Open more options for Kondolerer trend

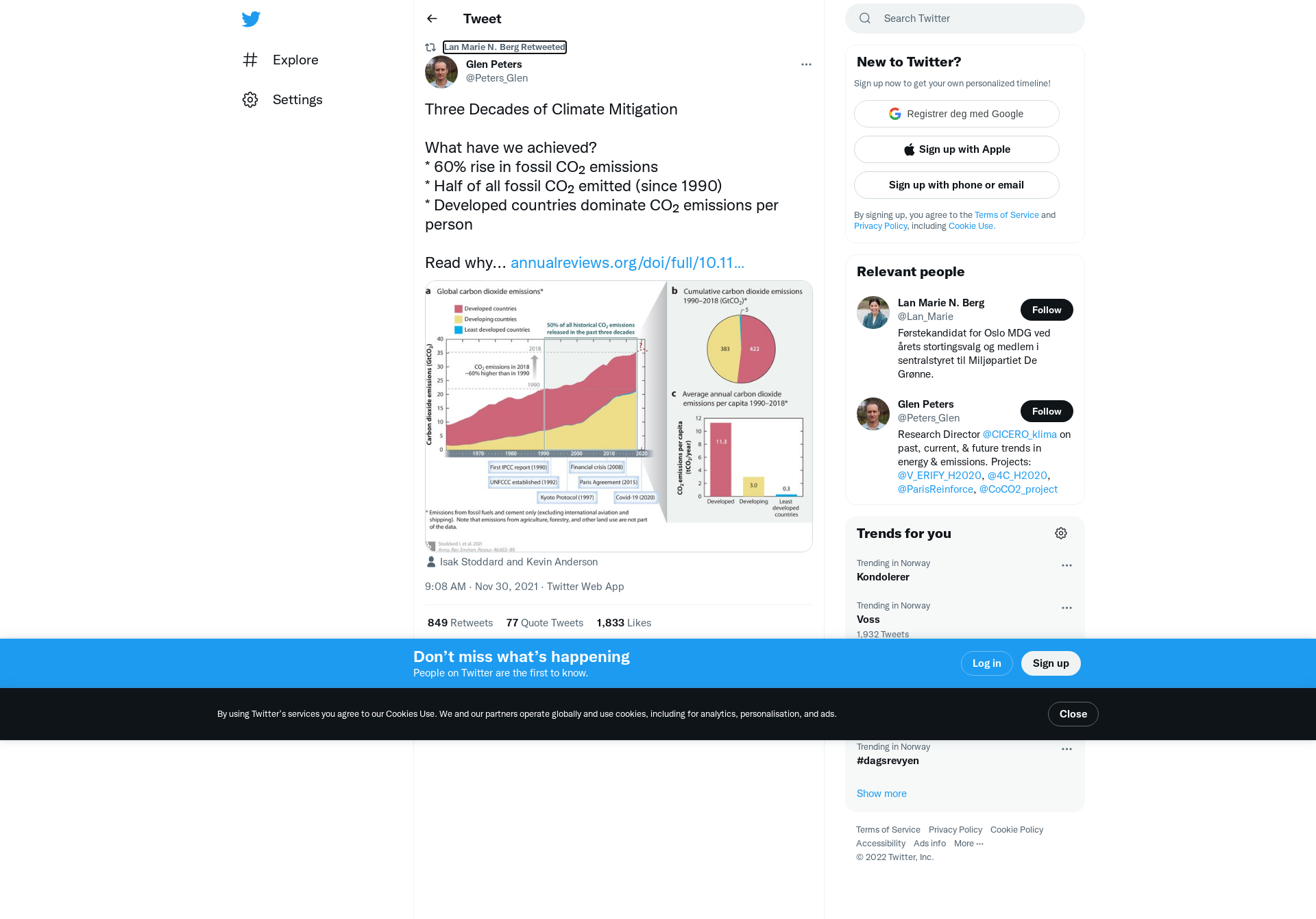(1067, 565)
